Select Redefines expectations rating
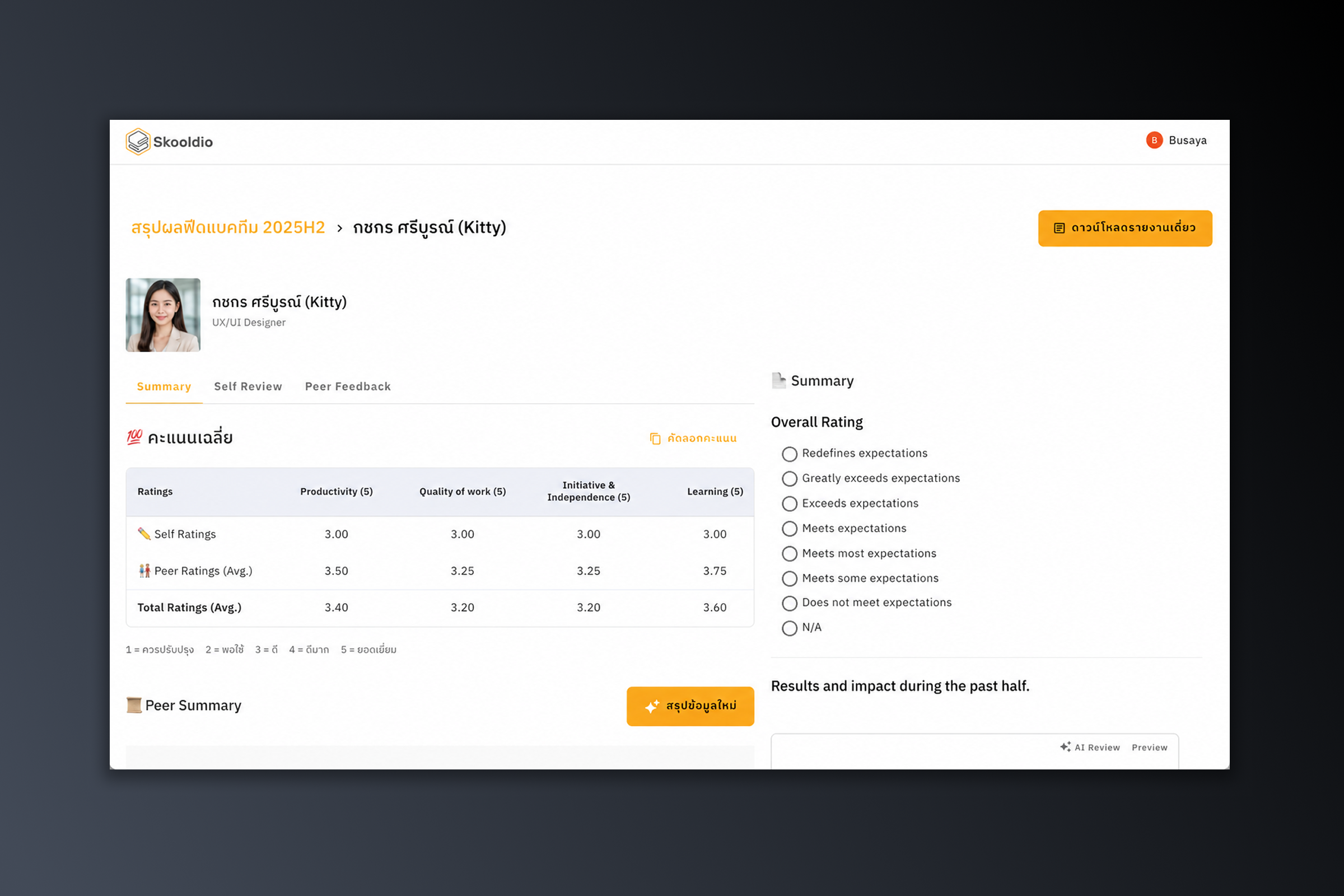Image resolution: width=1344 pixels, height=896 pixels. pyautogui.click(x=789, y=454)
